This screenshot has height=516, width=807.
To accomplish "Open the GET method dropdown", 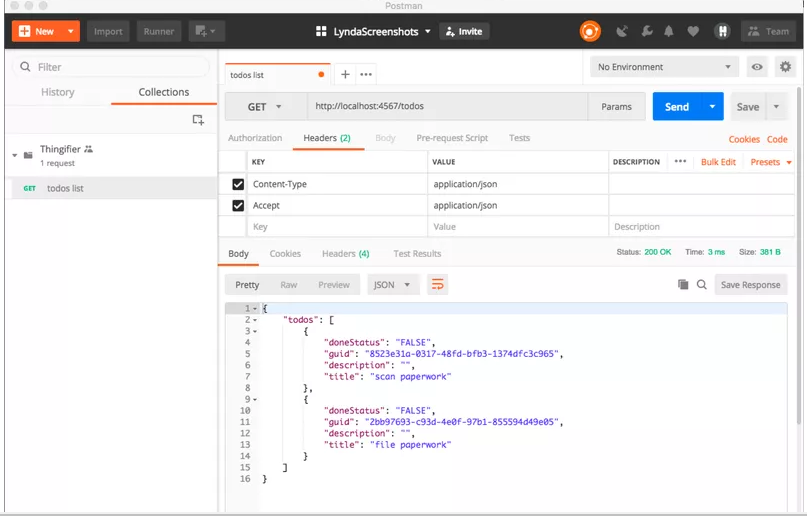I will click(266, 106).
